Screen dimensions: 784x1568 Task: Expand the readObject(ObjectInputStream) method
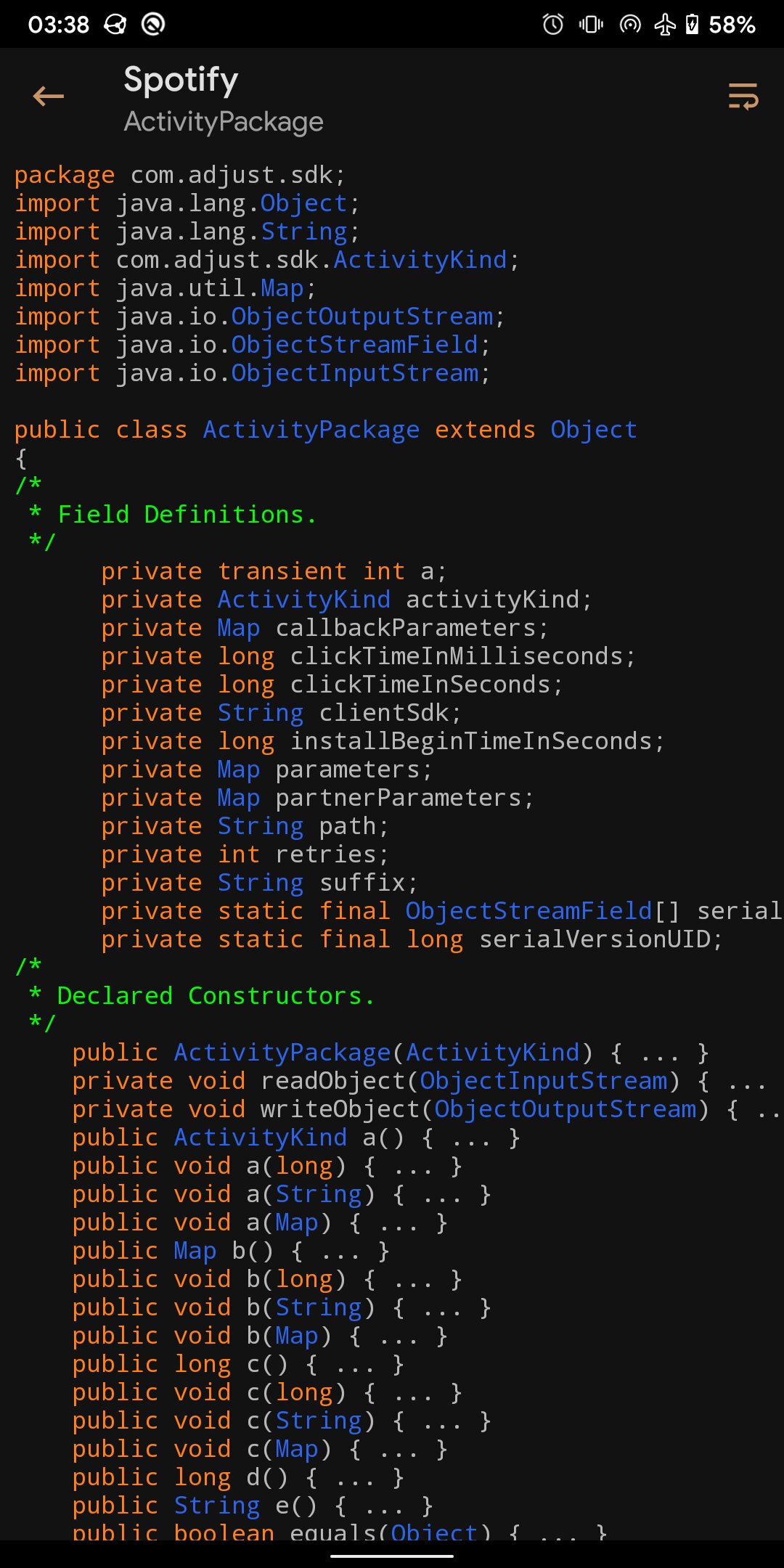tap(420, 1081)
